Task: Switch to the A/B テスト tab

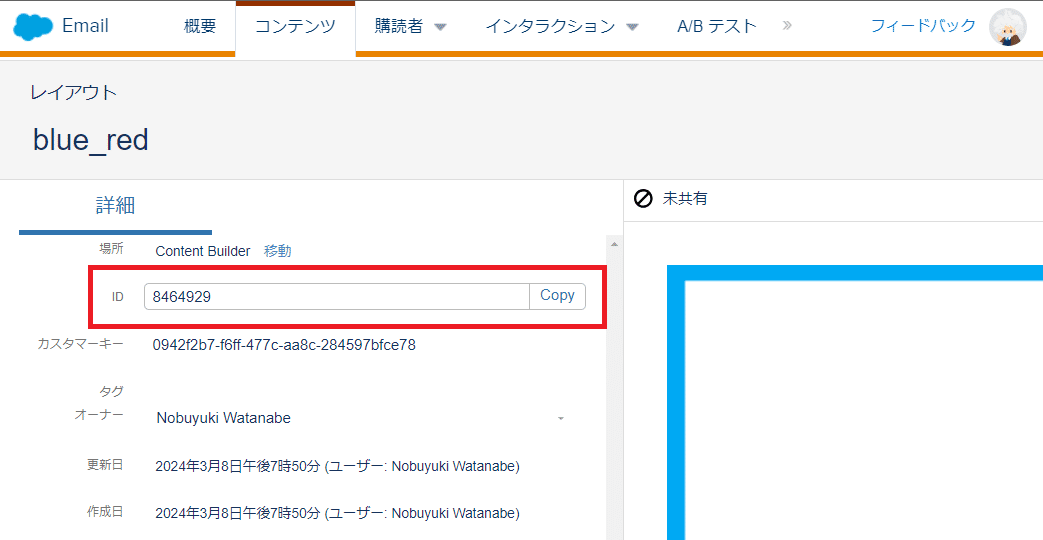Action: point(717,27)
